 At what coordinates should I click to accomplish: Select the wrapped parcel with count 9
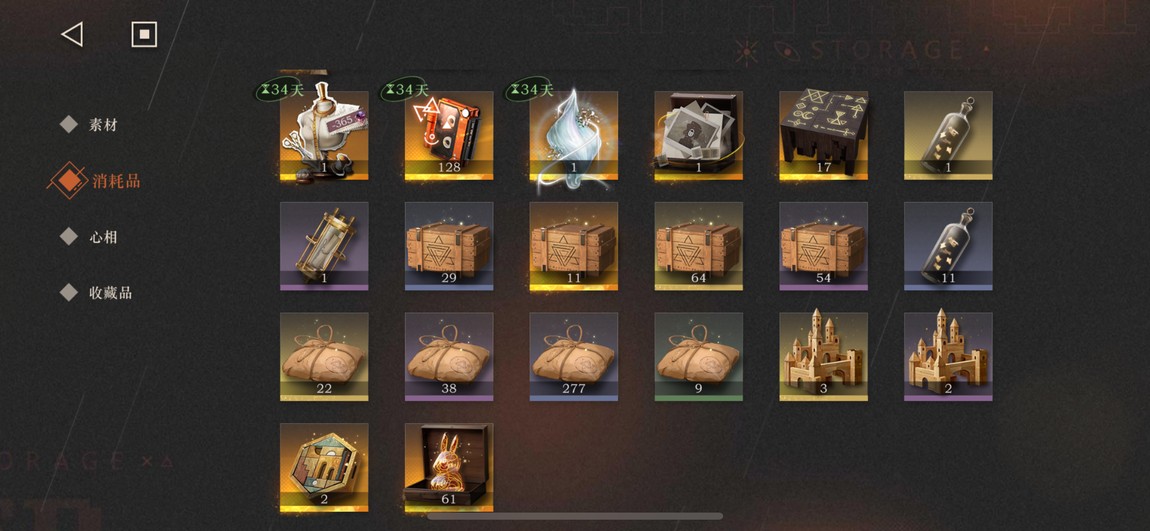(698, 357)
